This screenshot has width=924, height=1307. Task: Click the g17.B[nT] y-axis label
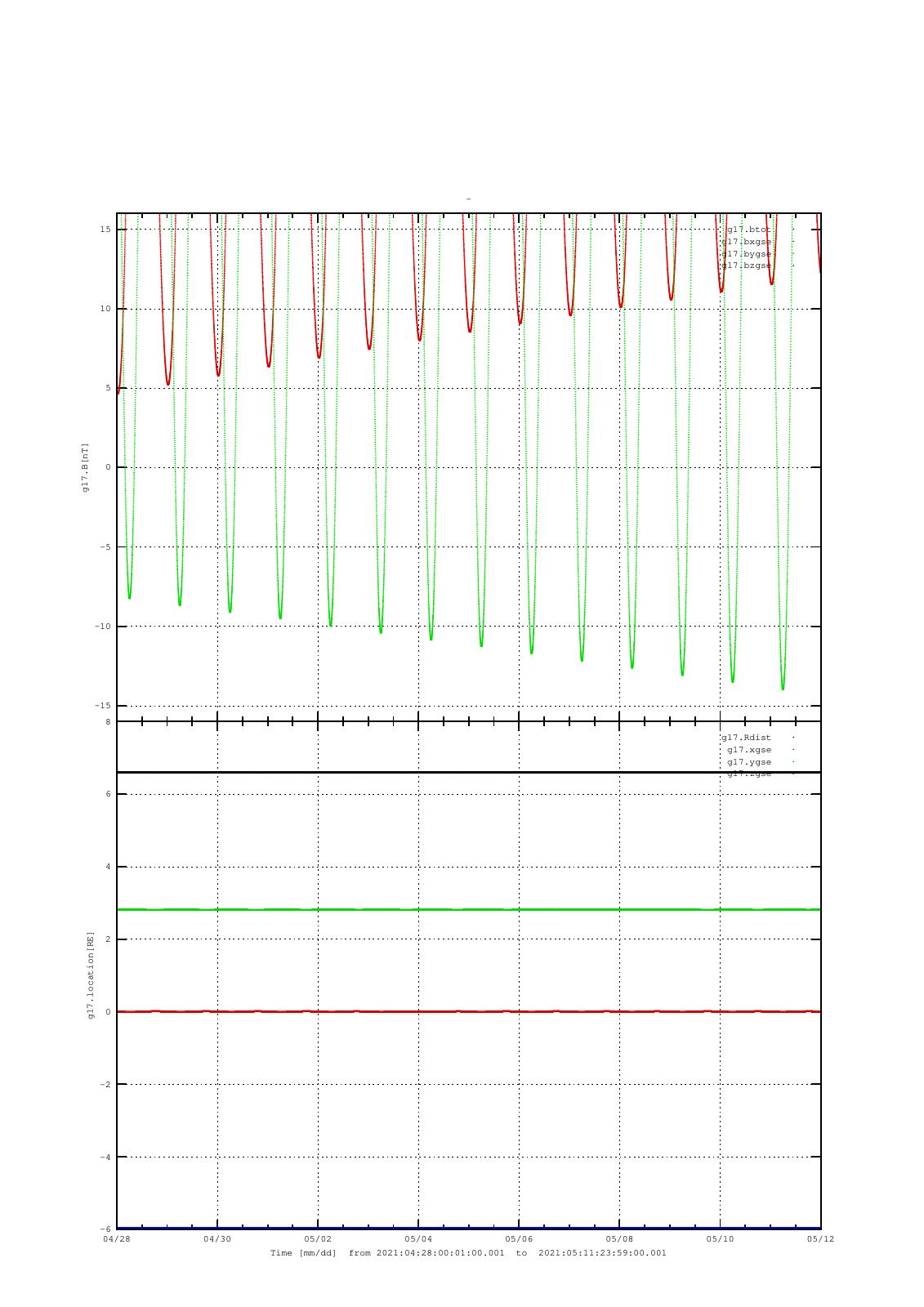pyautogui.click(x=85, y=467)
